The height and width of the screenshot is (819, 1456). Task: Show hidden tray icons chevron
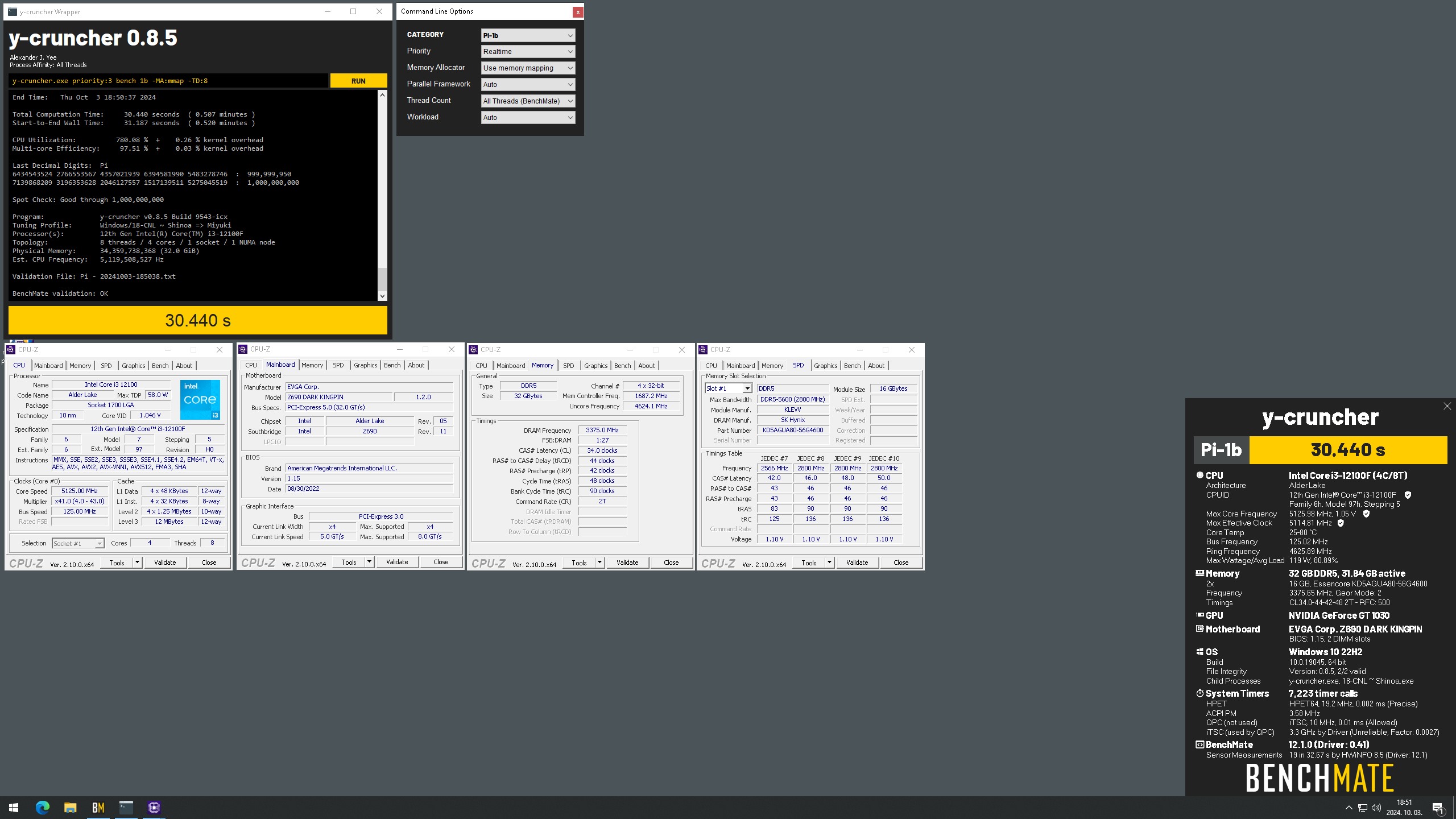pos(1349,808)
